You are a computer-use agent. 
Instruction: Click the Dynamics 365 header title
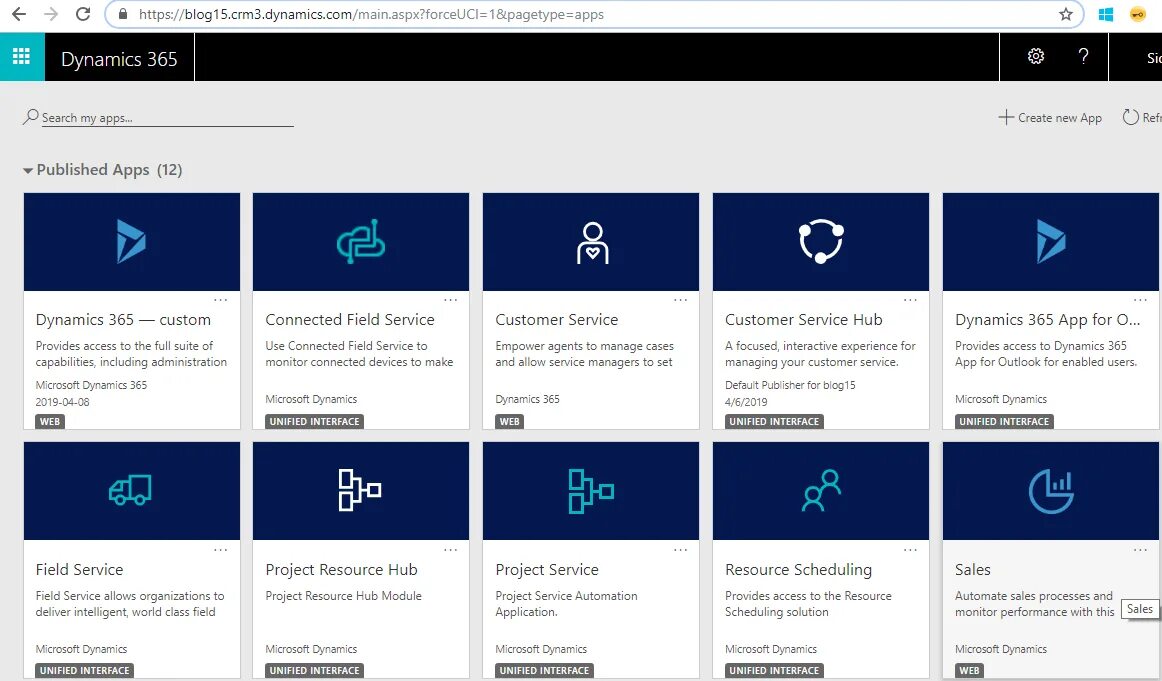[119, 59]
